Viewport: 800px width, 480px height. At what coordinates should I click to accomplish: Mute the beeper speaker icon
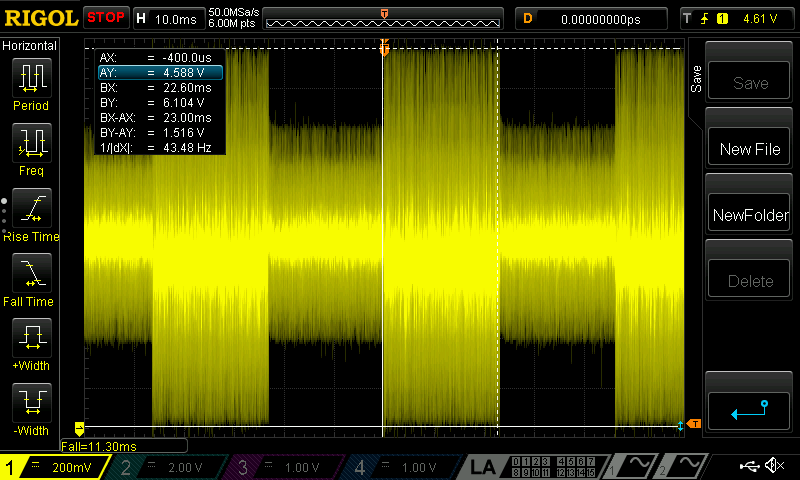tap(774, 466)
